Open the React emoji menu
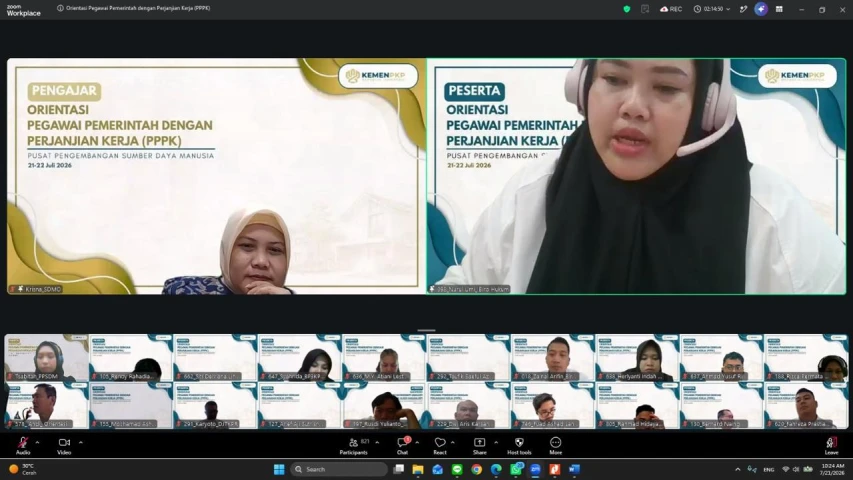The image size is (853, 480). point(440,445)
